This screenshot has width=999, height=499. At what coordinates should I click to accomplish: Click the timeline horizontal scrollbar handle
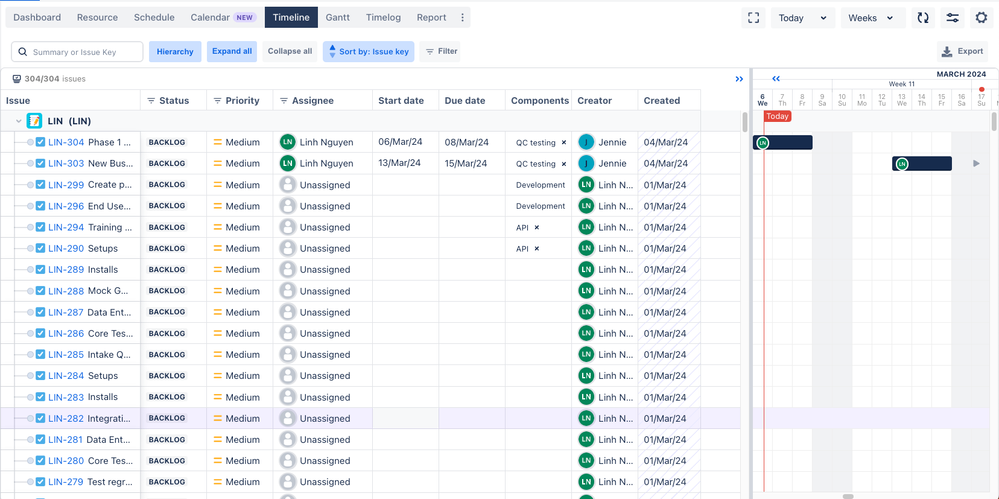click(847, 496)
